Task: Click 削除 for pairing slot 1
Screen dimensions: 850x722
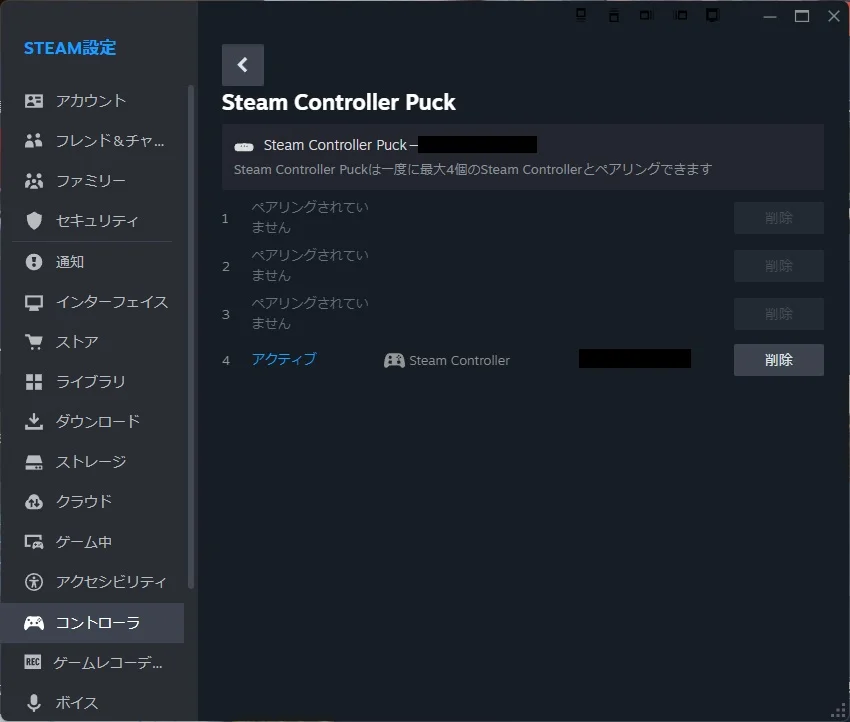Action: (x=778, y=218)
